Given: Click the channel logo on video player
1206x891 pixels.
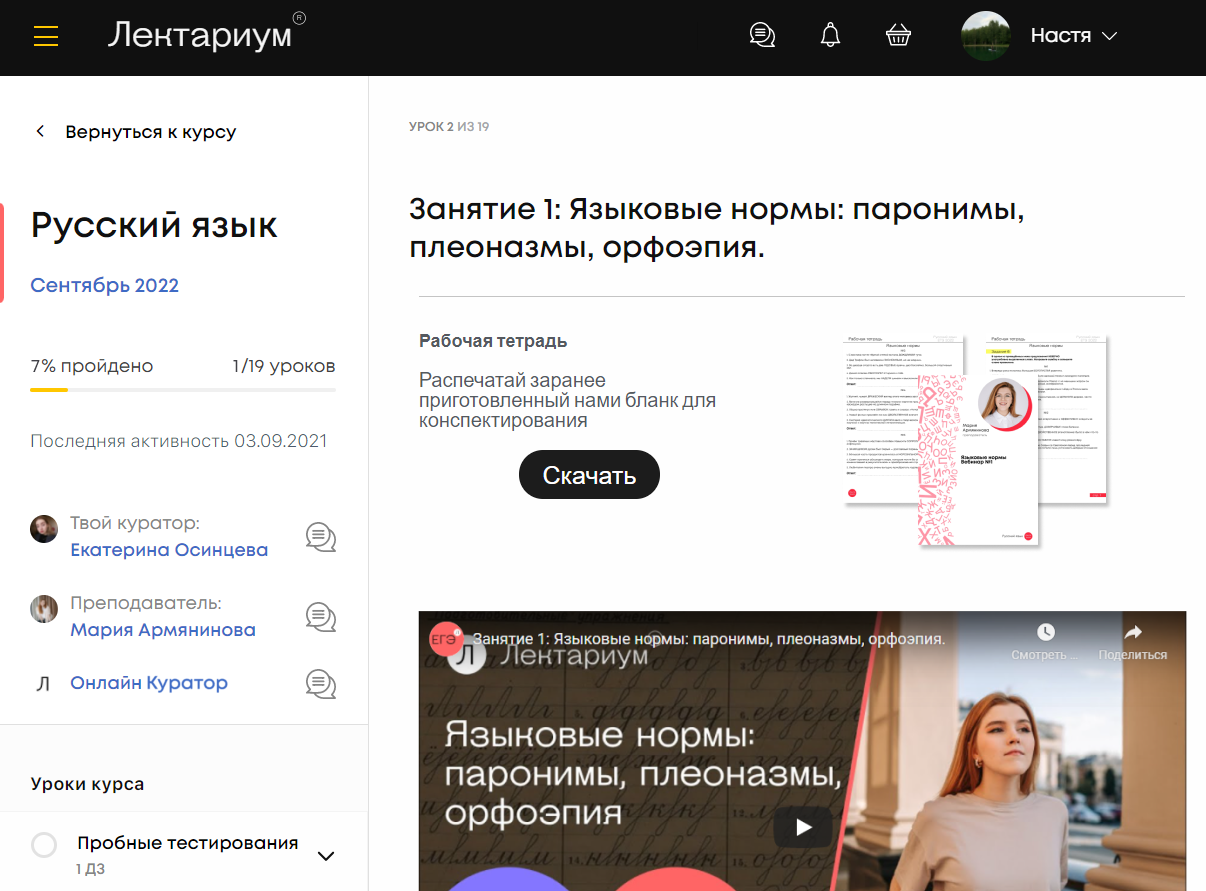Looking at the screenshot, I should 446,641.
